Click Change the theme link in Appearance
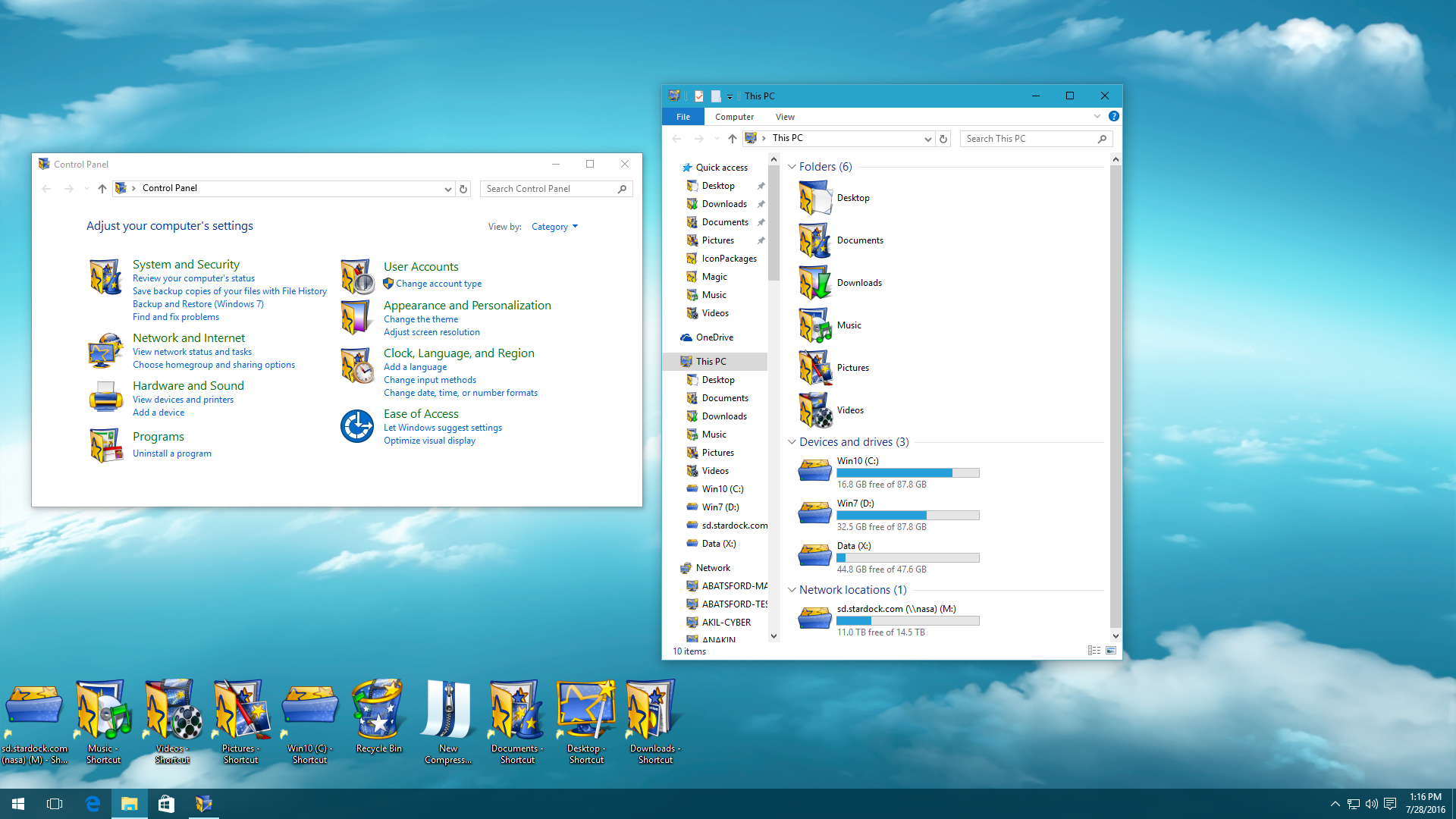Image resolution: width=1456 pixels, height=819 pixels. [x=420, y=319]
